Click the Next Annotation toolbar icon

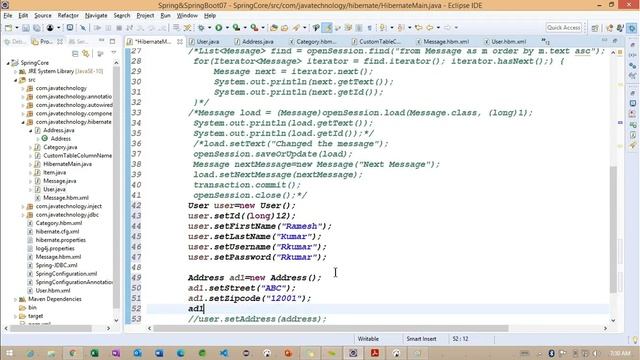tap(383, 28)
